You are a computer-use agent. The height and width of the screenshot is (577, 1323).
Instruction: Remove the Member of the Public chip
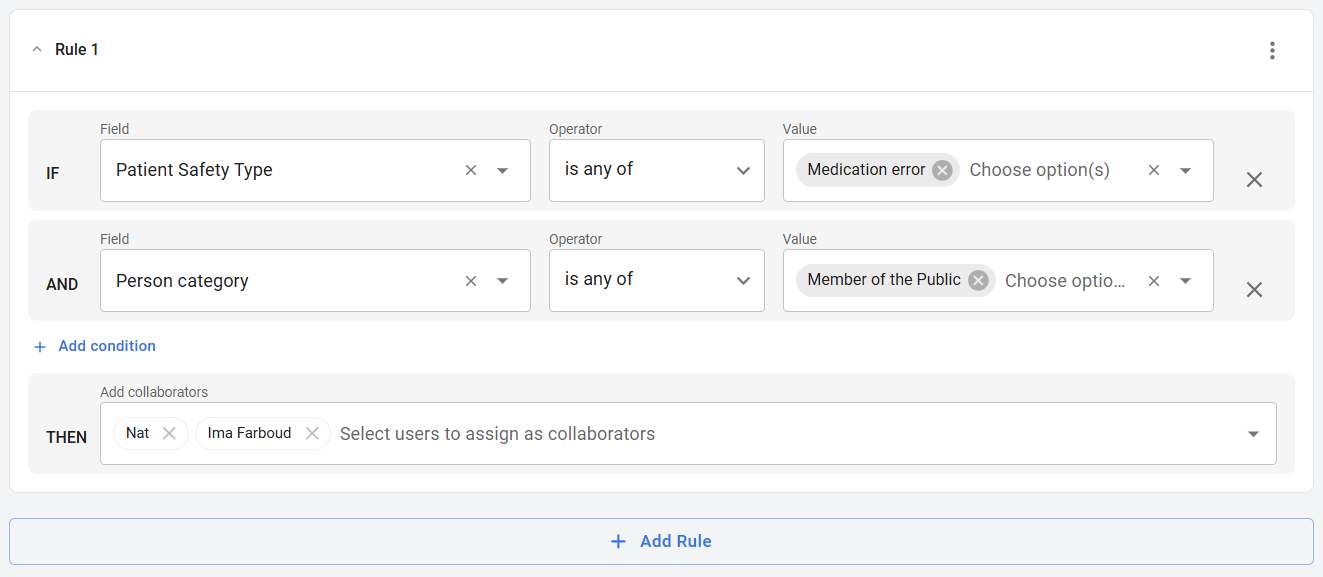click(x=978, y=280)
